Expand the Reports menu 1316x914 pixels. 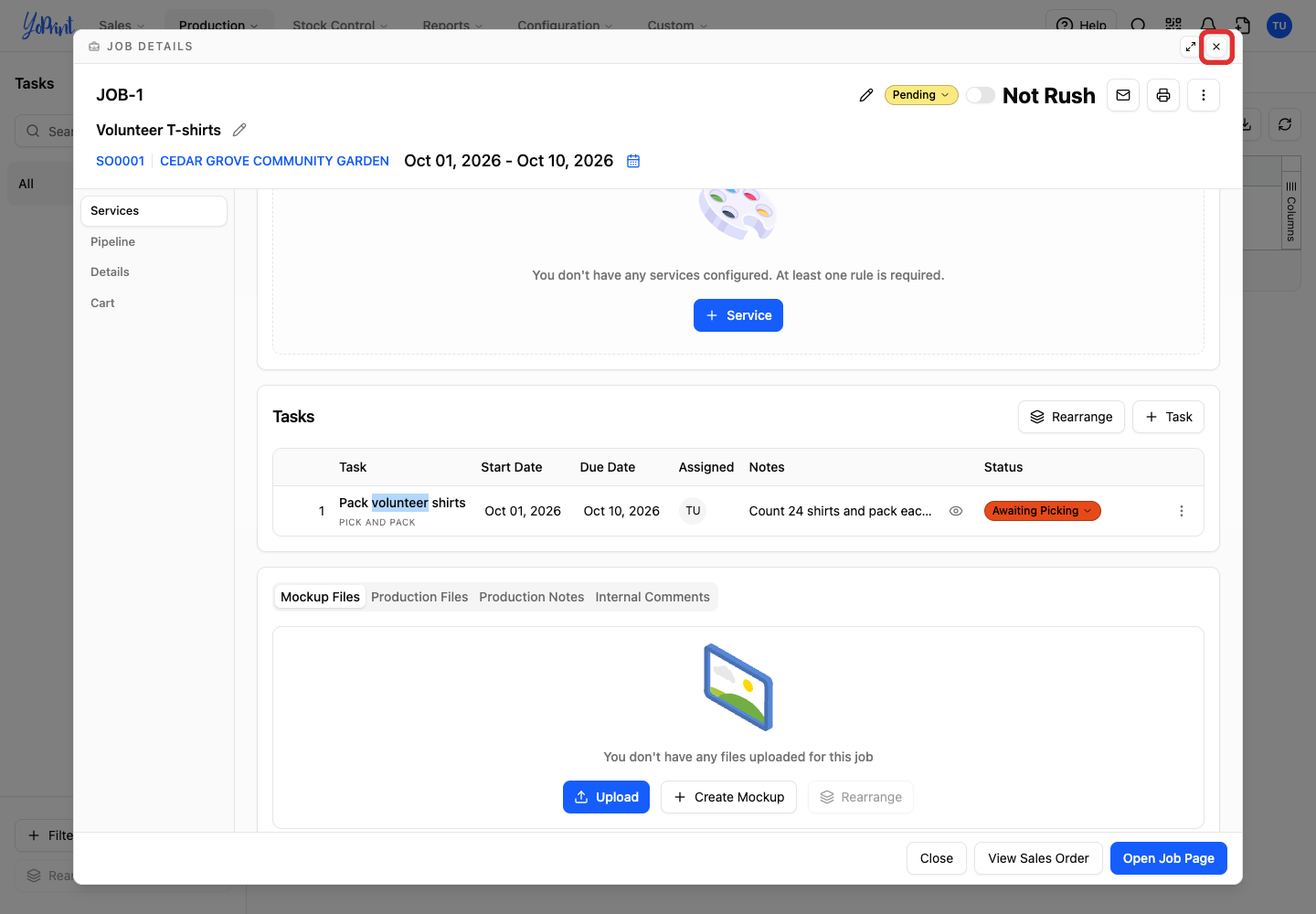[452, 25]
